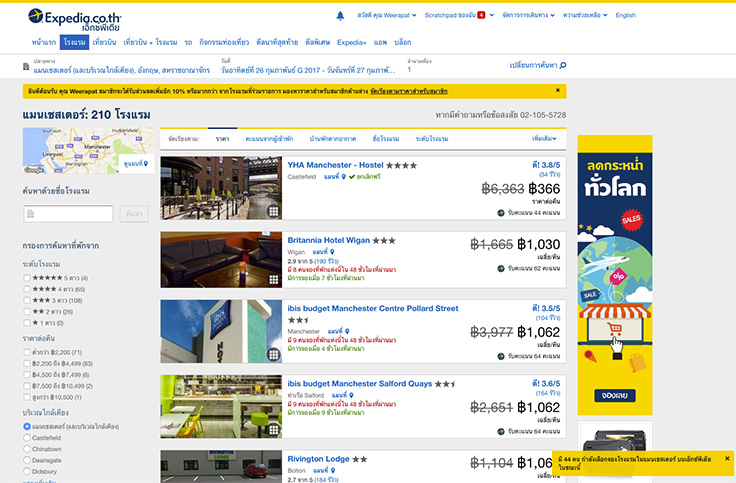Open photo gallery icon on YHA Manchester image

point(273,211)
